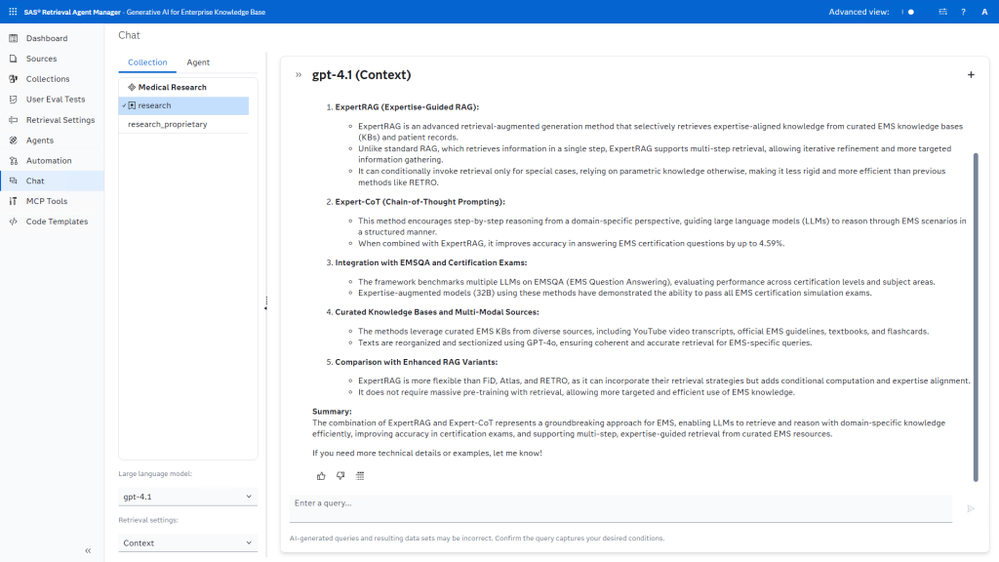Open the applications grid menu icon
The image size is (999, 562).
coord(13,11)
